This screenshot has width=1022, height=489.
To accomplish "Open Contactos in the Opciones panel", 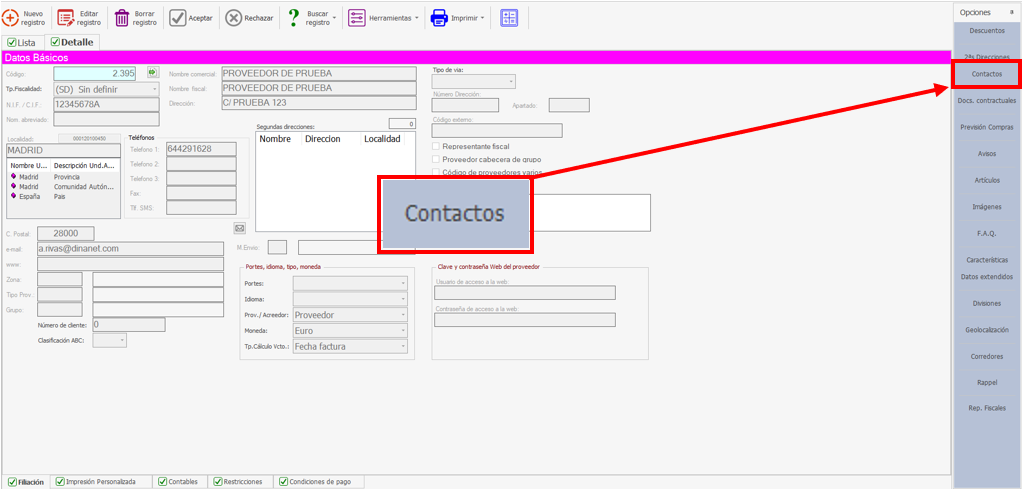I will (x=986, y=75).
